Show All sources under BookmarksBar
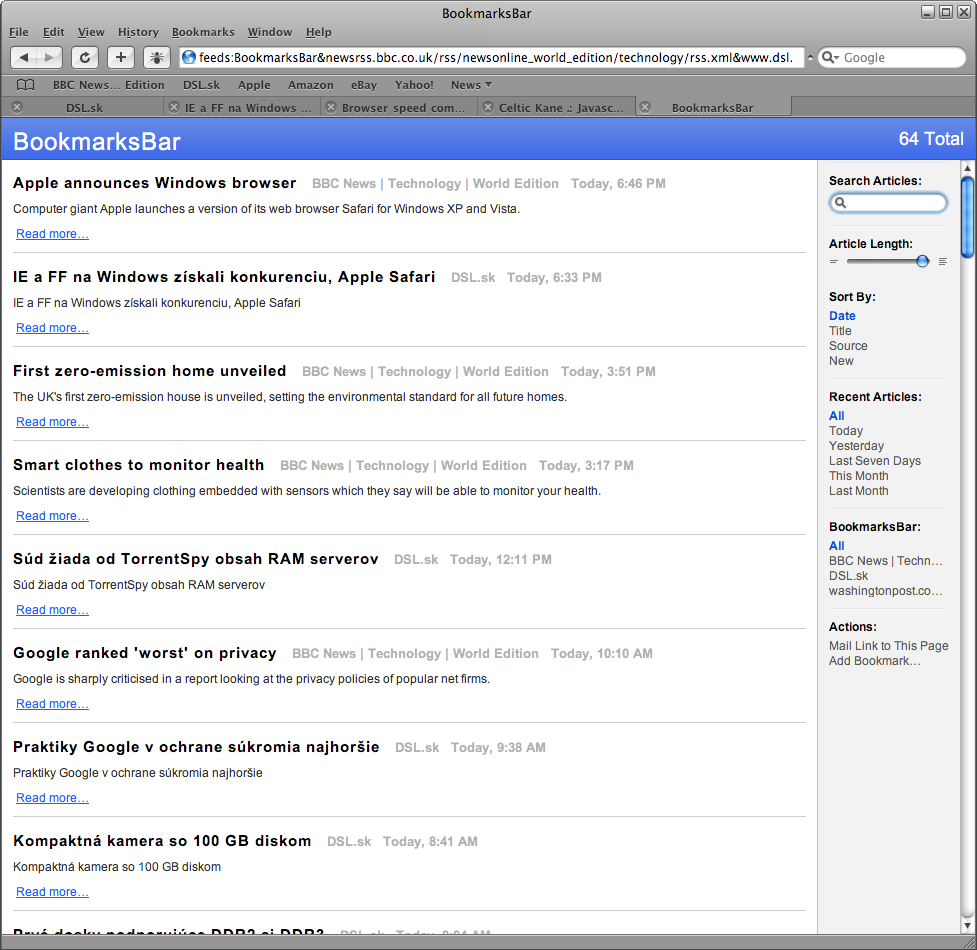Viewport: 977px width, 950px height. (836, 546)
